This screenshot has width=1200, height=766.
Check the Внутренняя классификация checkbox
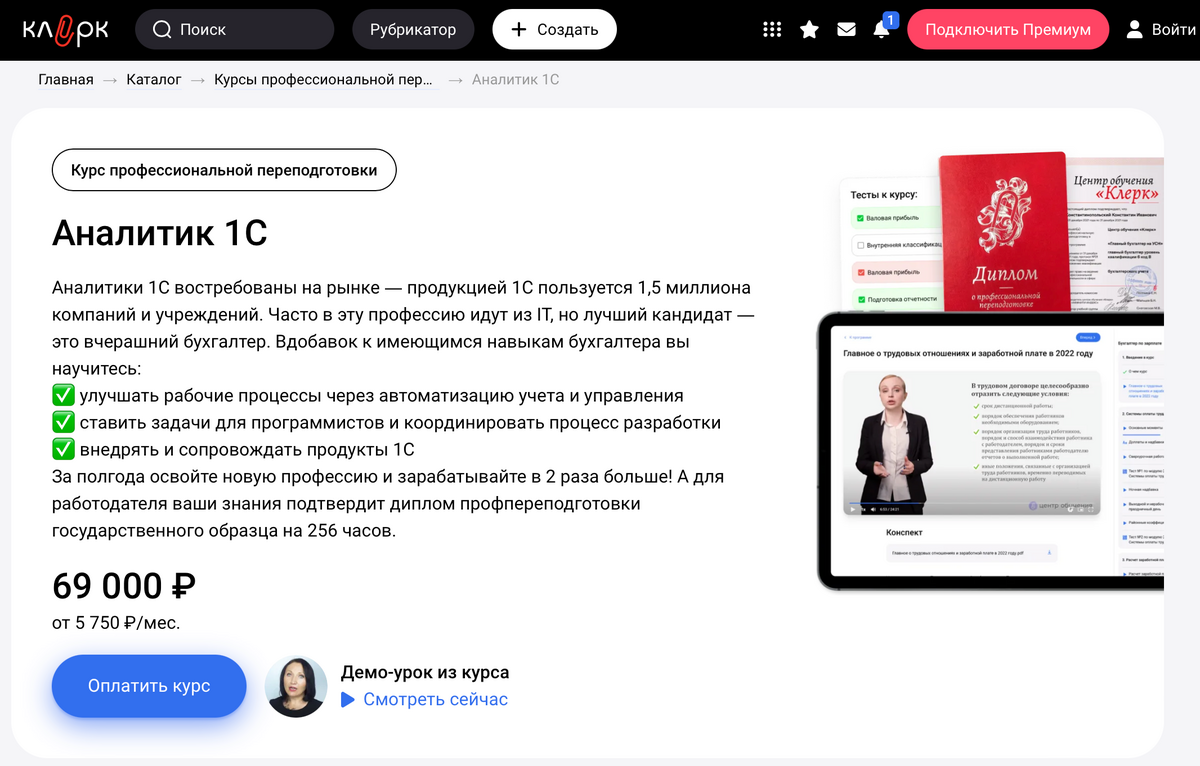(859, 244)
